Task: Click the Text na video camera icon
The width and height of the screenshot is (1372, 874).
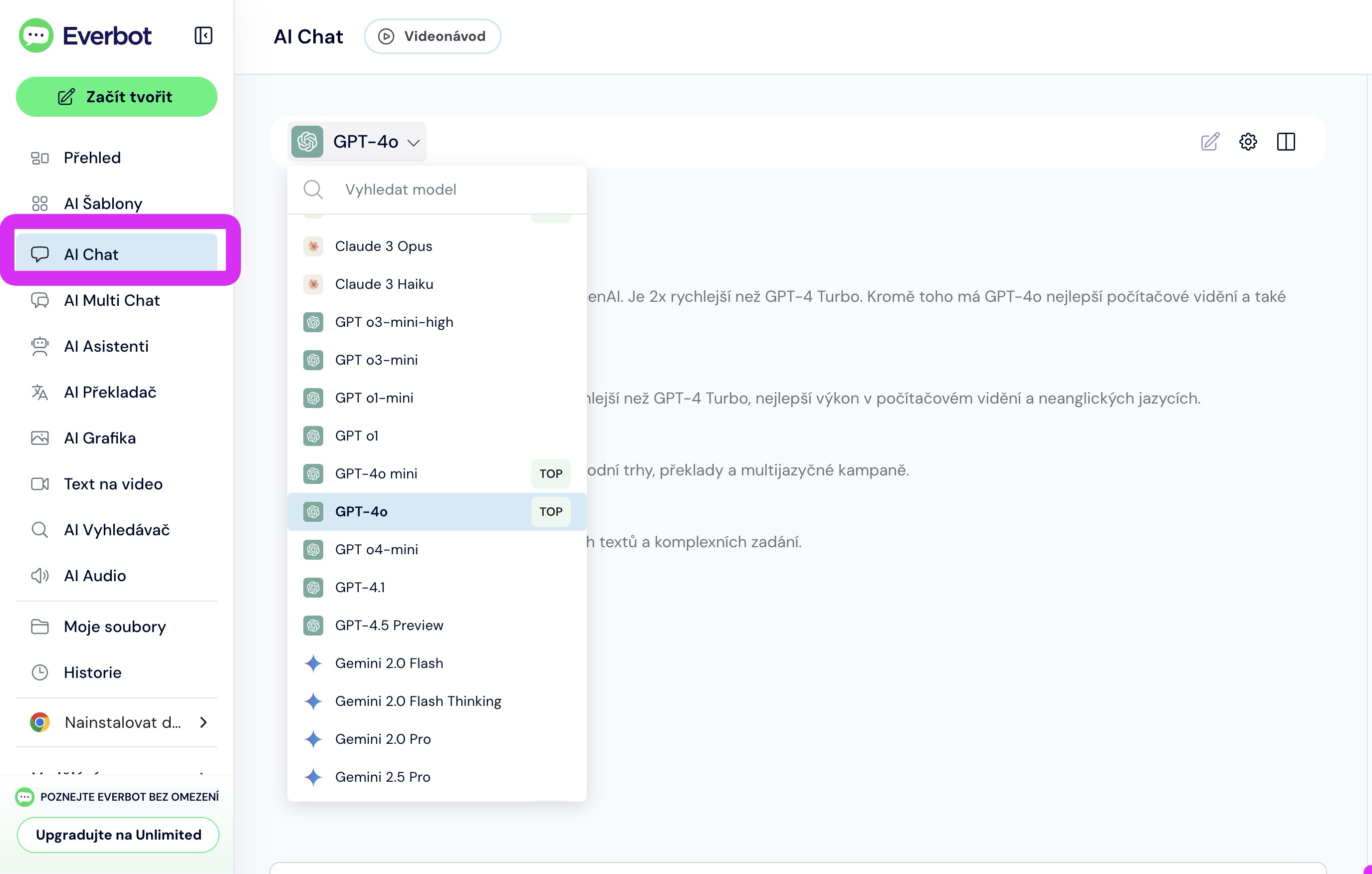Action: coord(40,484)
